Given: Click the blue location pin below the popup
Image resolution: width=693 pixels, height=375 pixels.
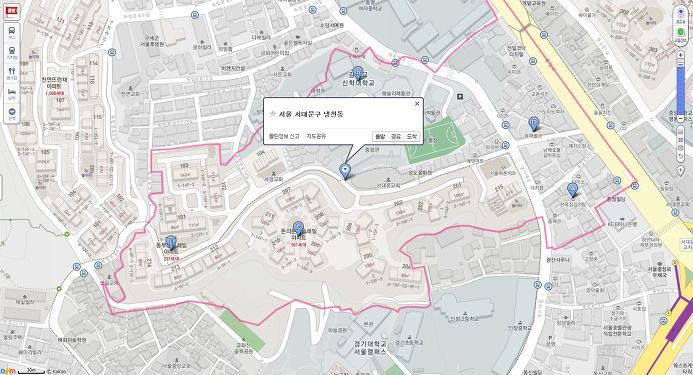Looking at the screenshot, I should tap(345, 171).
